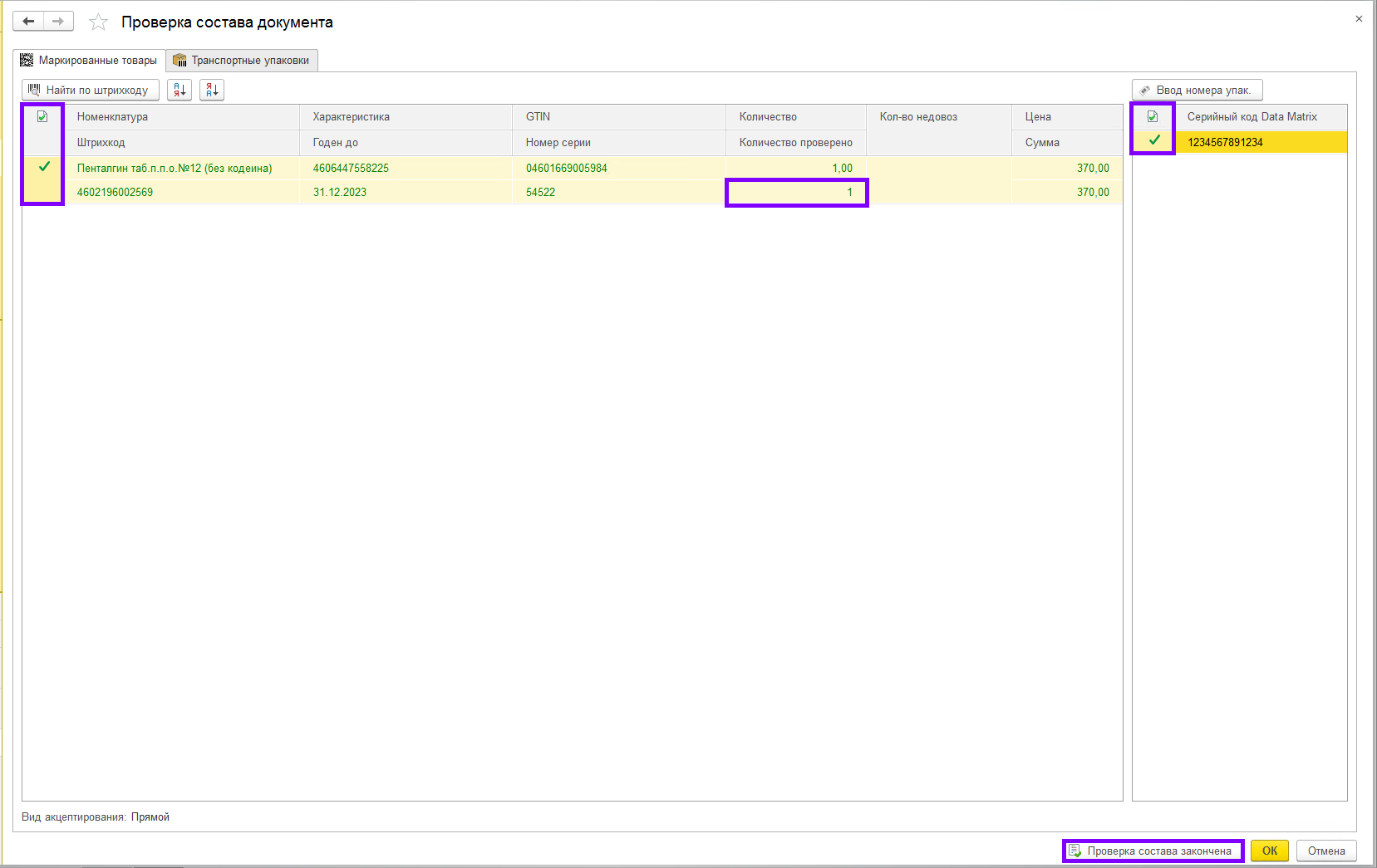Click check-all icon in marked goods table header

pyautogui.click(x=42, y=117)
